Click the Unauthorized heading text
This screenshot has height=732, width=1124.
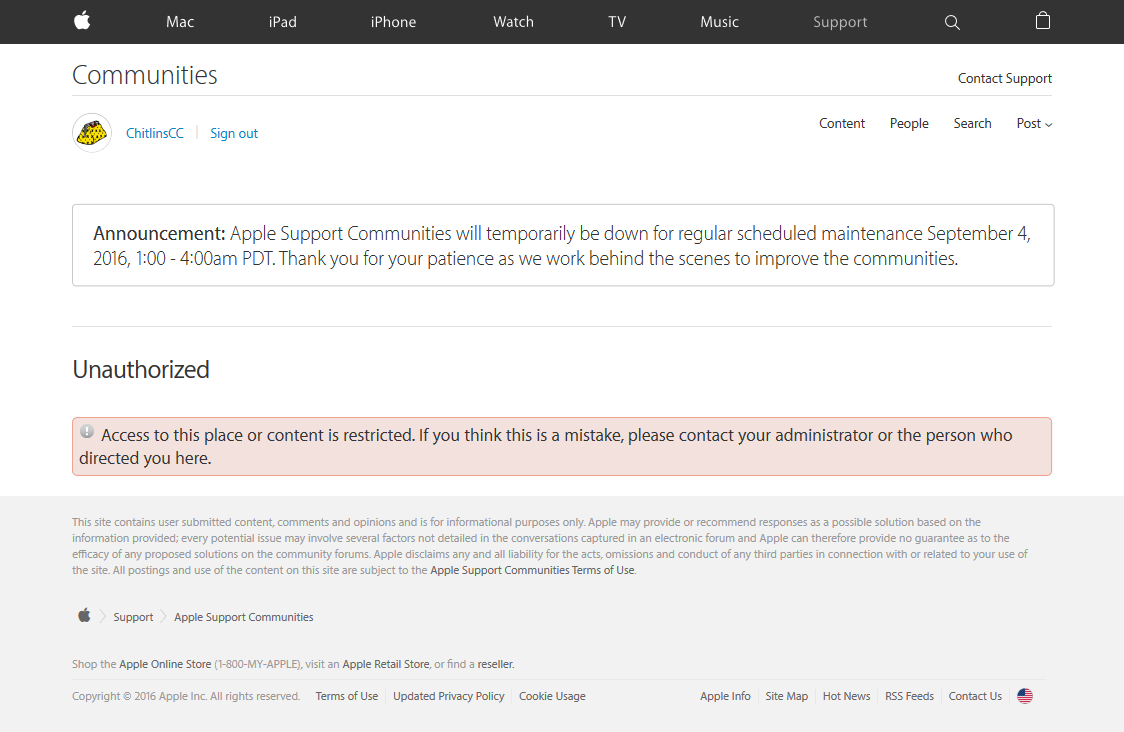(141, 369)
